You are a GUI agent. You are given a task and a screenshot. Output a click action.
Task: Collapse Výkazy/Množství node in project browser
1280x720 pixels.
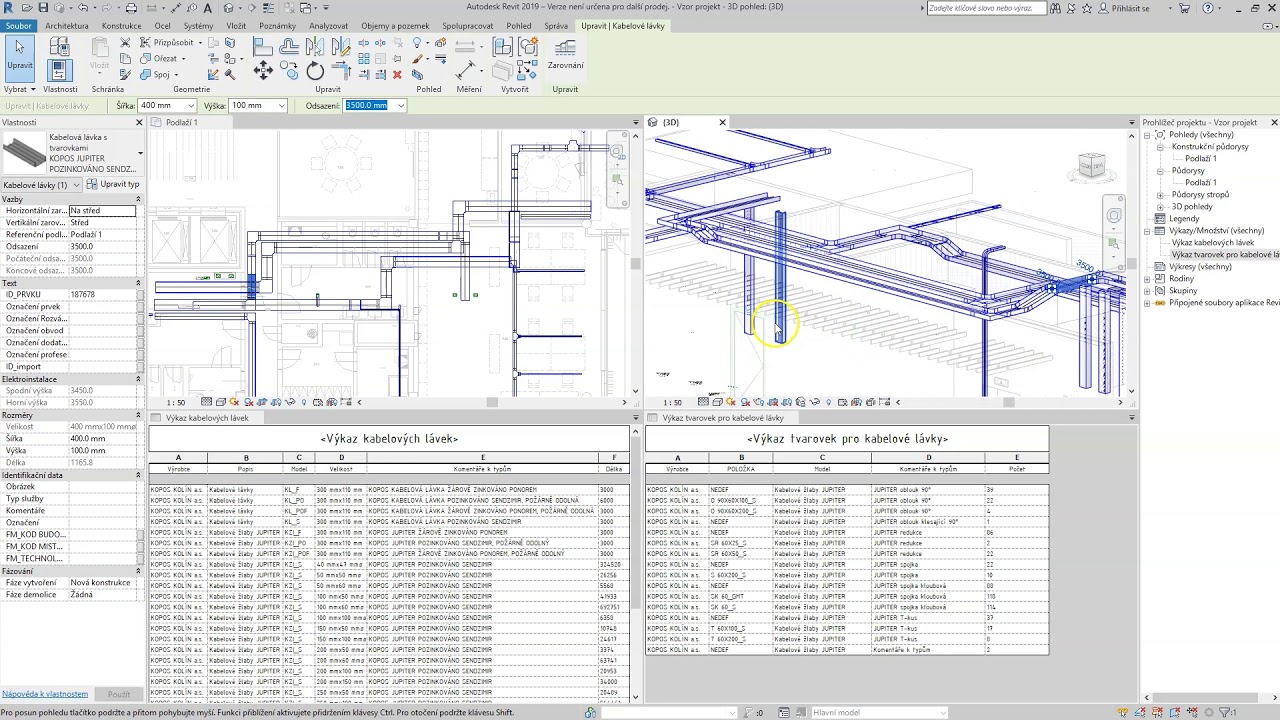click(x=1148, y=231)
